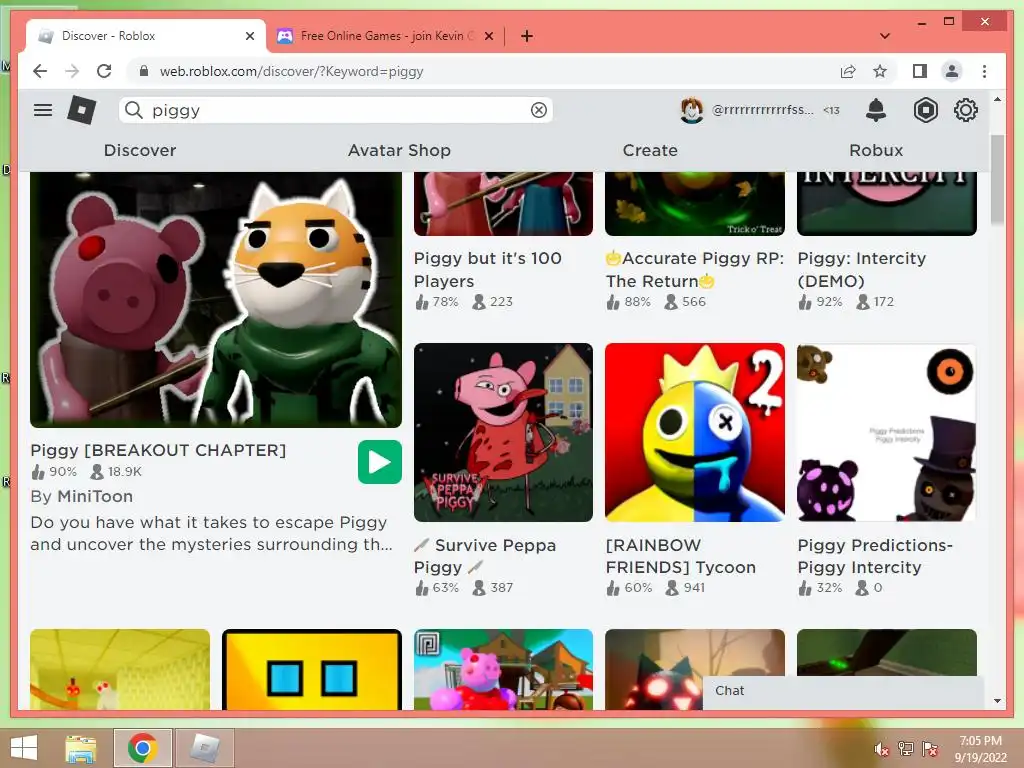
Task: Click the page vertical scrollbar thumb
Action: point(997,180)
